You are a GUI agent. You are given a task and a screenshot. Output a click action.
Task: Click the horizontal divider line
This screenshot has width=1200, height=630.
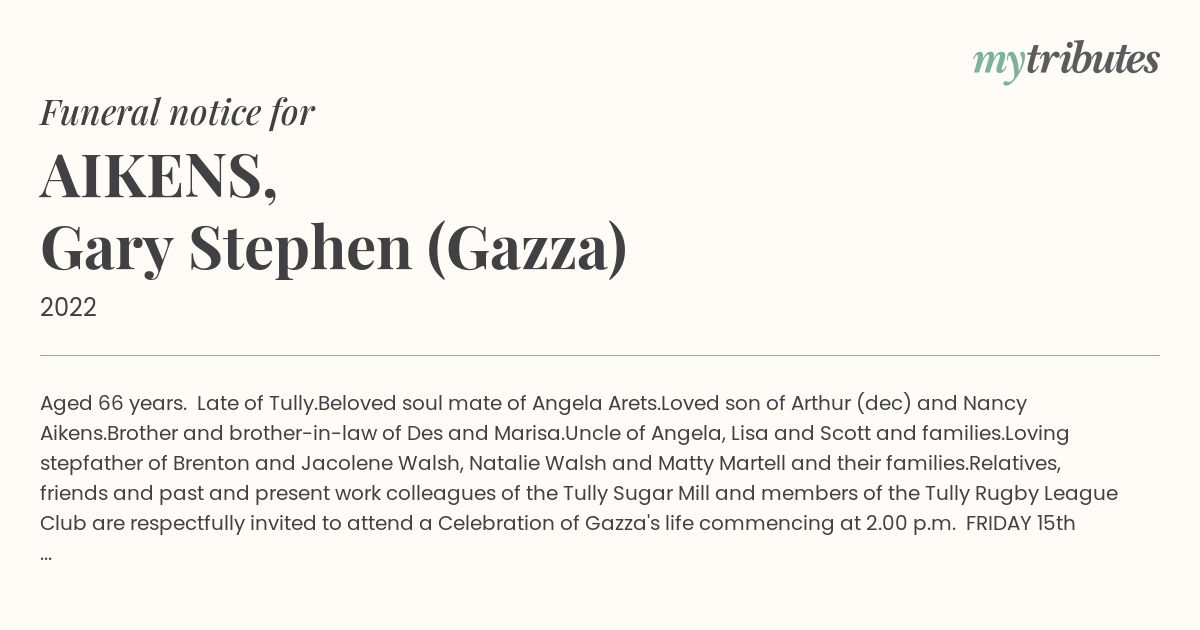tap(600, 355)
